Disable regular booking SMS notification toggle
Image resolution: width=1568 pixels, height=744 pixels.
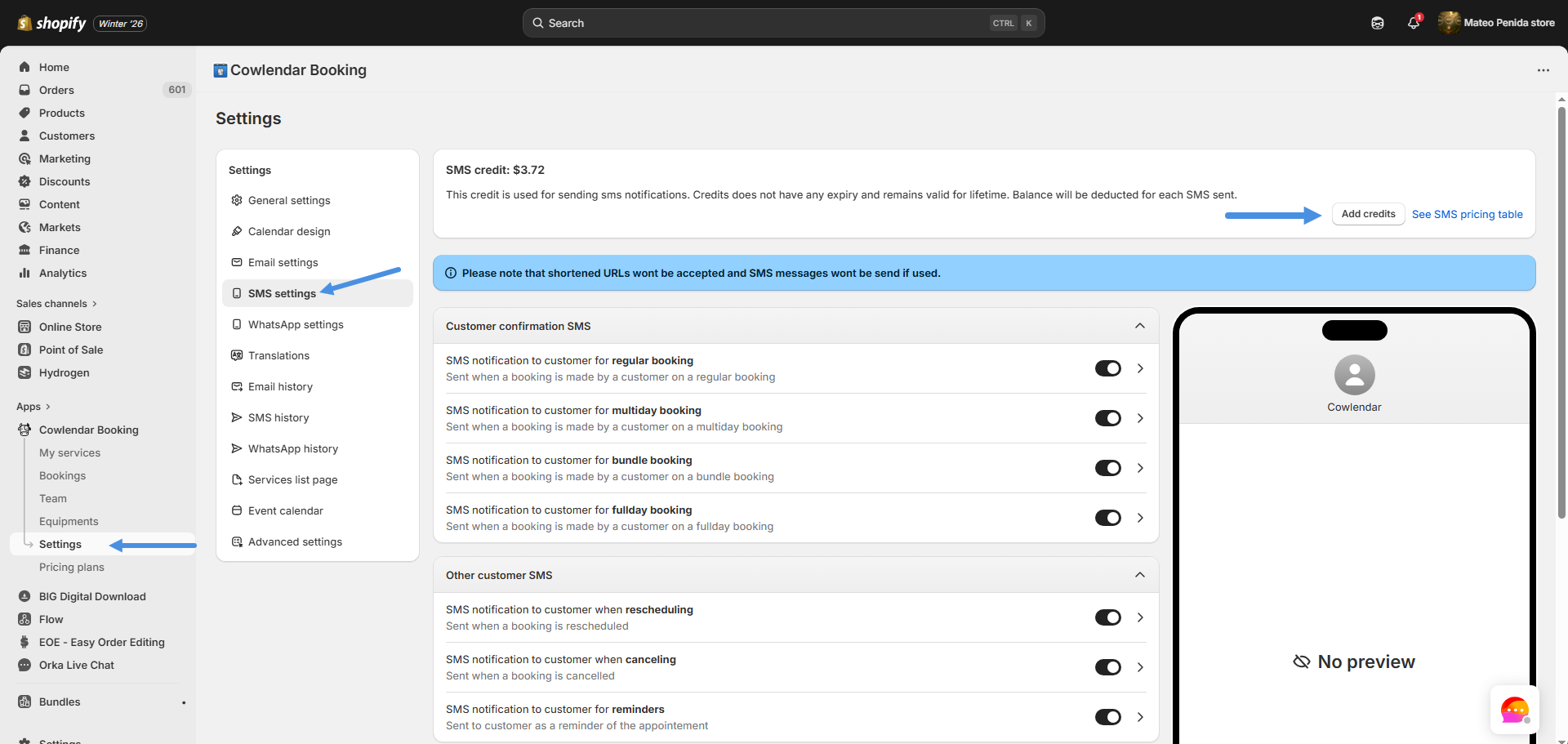point(1107,368)
